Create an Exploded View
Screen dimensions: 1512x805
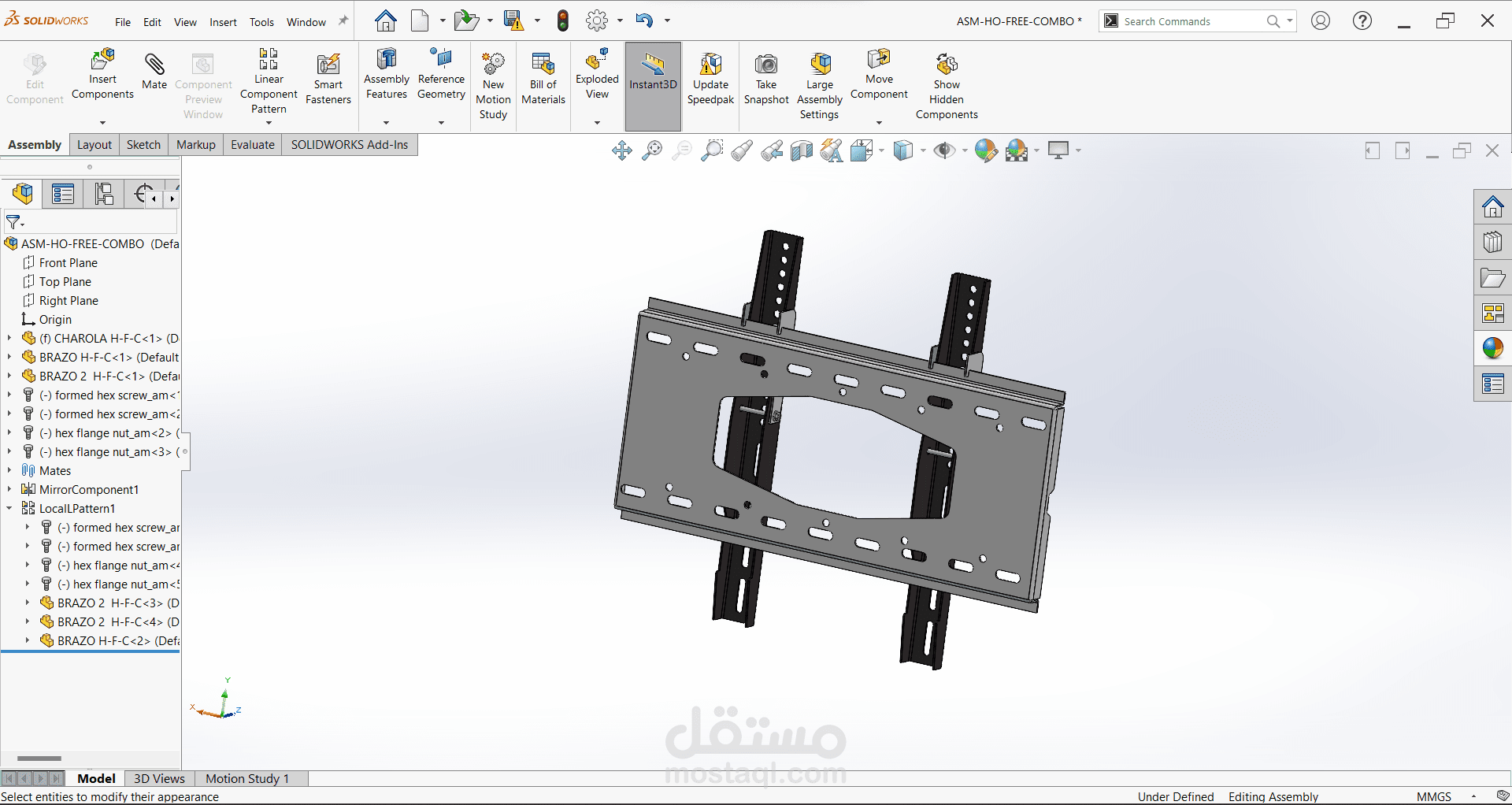pos(597,74)
